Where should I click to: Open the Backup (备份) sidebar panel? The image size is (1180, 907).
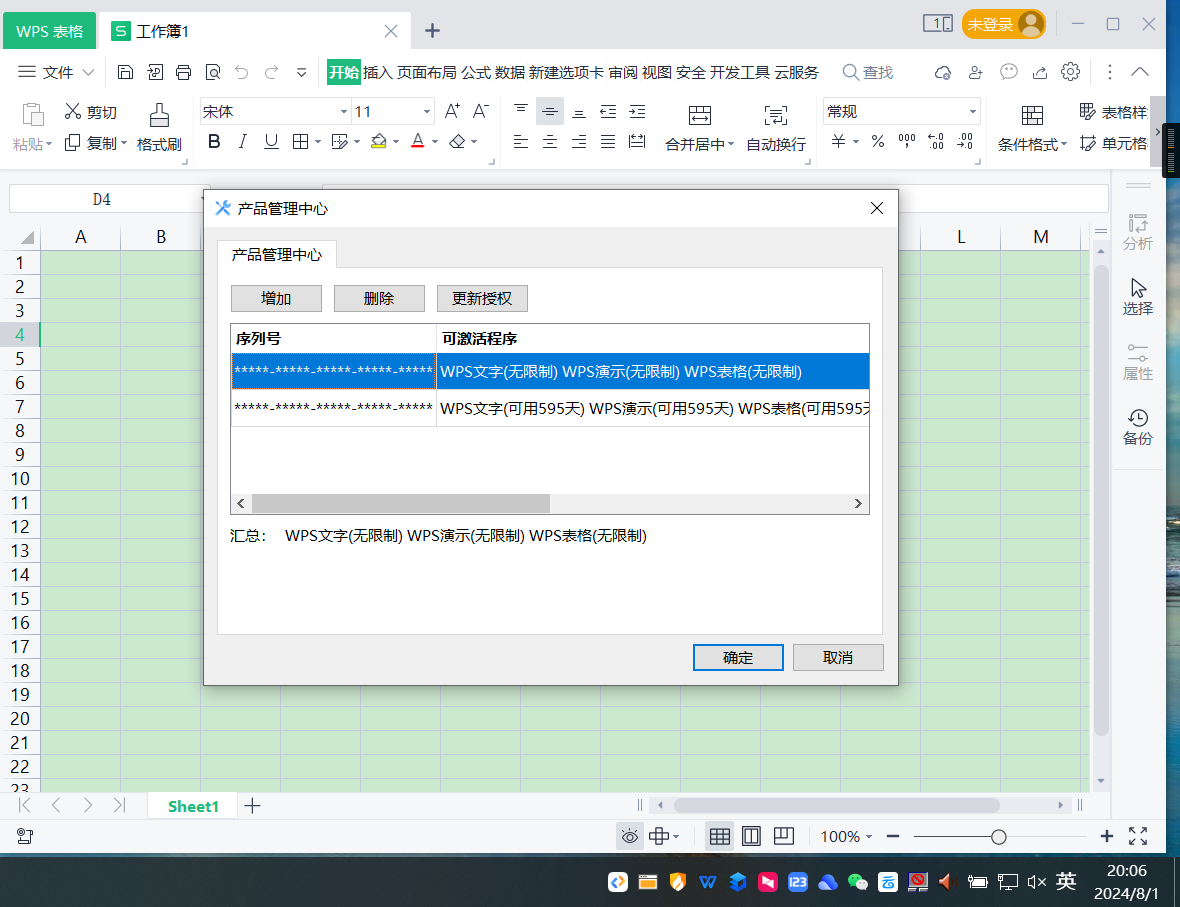pyautogui.click(x=1137, y=427)
